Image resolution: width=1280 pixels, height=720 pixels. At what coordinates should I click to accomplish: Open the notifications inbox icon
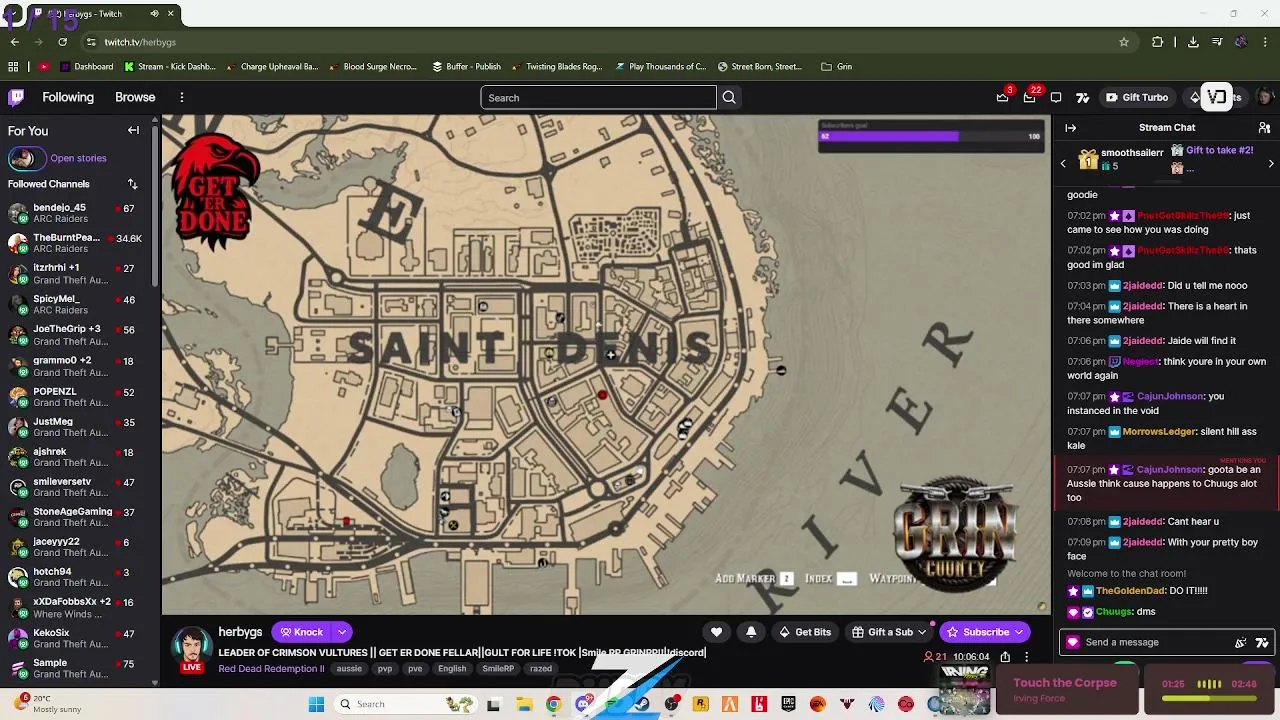pos(1030,97)
